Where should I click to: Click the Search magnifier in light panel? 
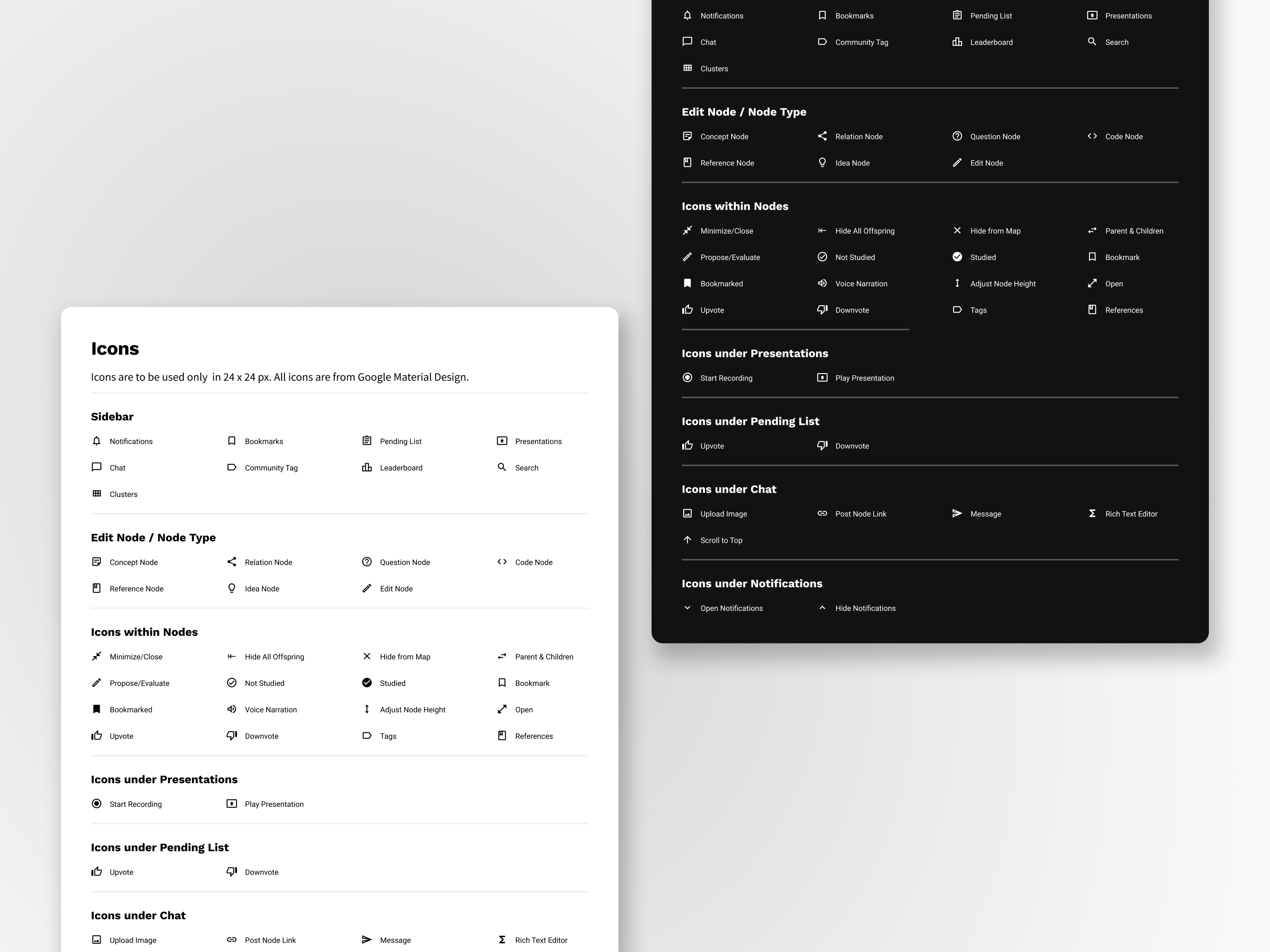(x=502, y=467)
